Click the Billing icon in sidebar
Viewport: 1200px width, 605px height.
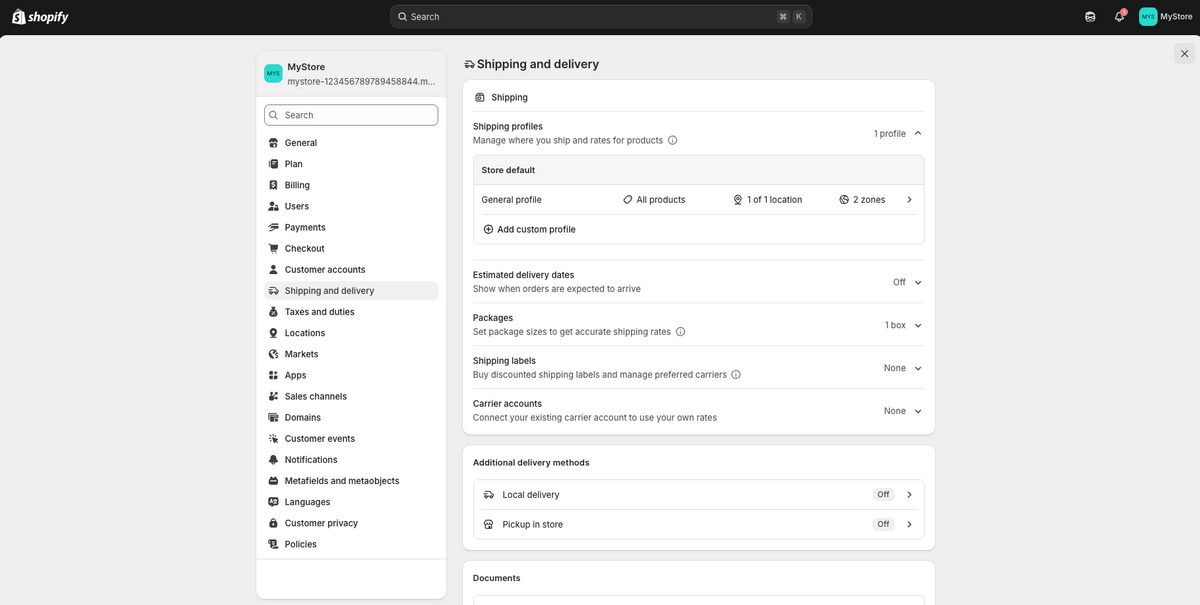[x=274, y=185]
